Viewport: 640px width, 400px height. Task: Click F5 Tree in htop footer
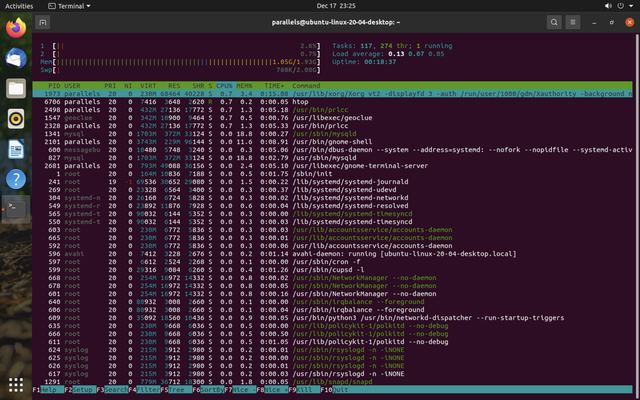[176, 390]
